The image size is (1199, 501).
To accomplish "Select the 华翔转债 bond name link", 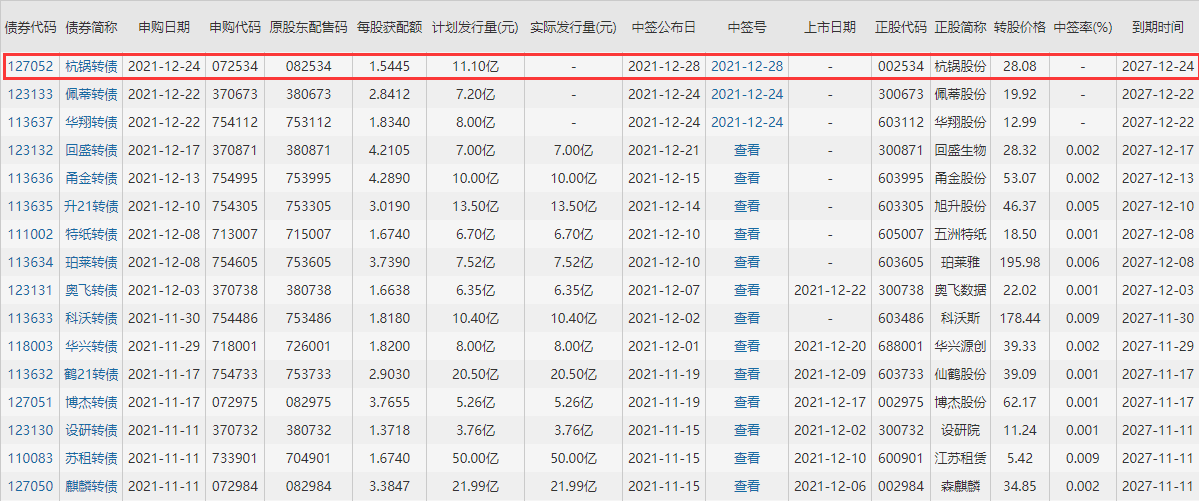I will [x=91, y=122].
